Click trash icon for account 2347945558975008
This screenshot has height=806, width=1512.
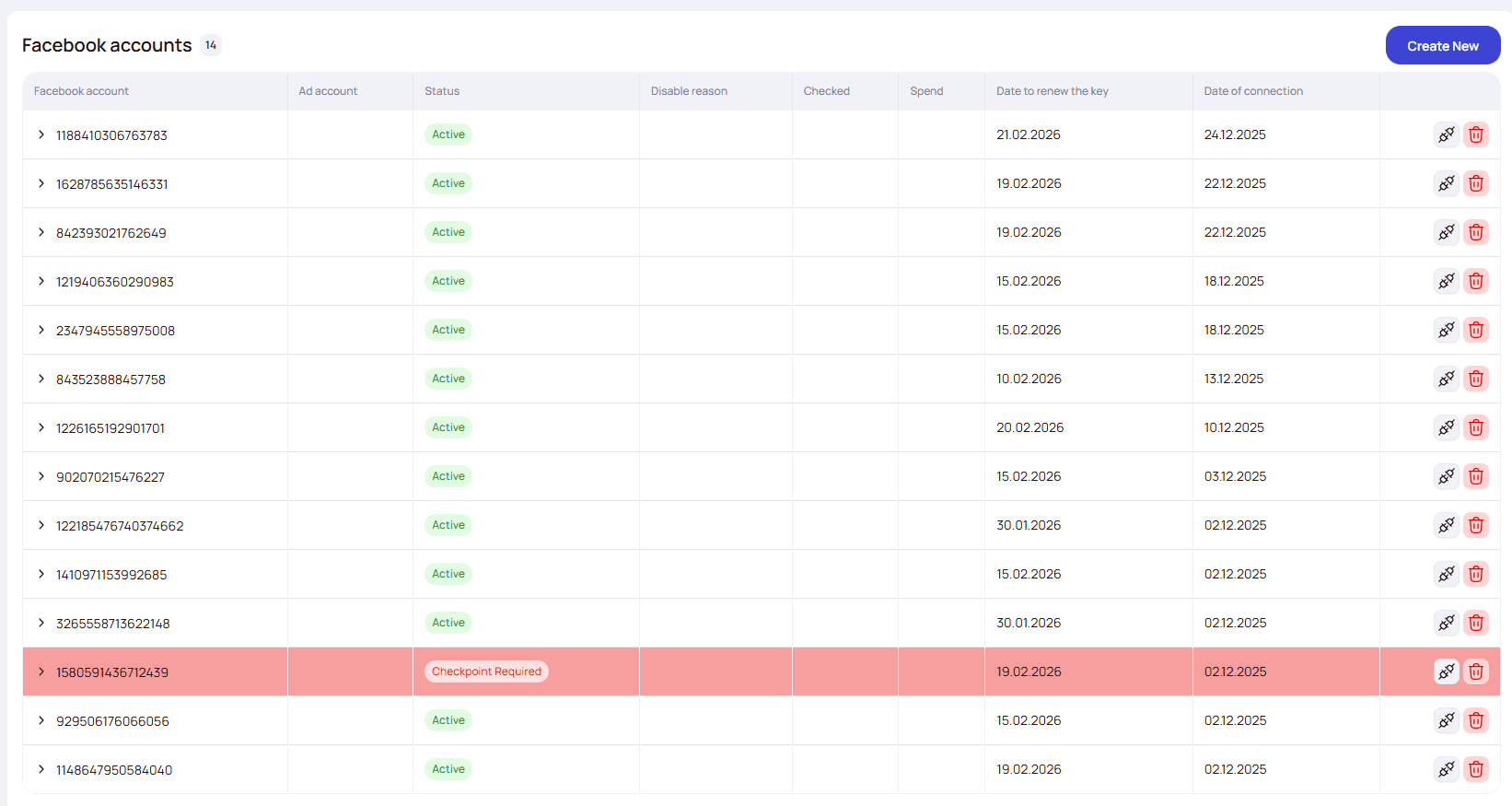click(x=1476, y=330)
